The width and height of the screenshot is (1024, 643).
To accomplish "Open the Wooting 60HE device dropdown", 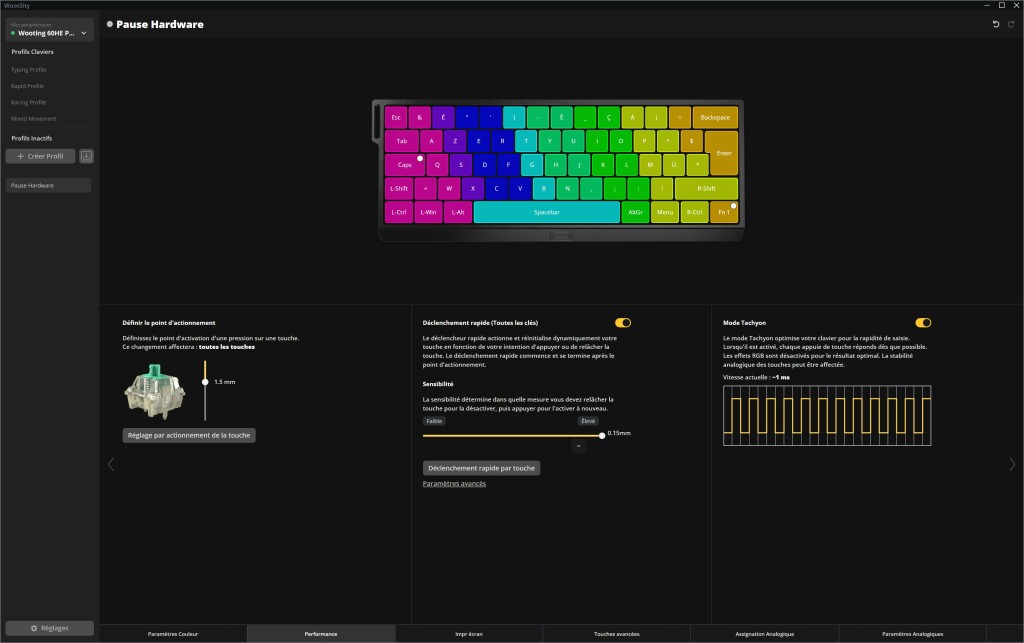I will [50, 30].
